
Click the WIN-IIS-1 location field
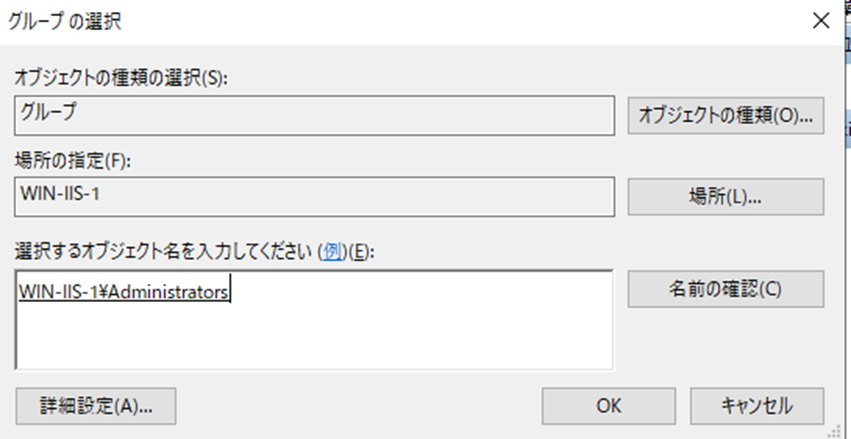coord(314,197)
